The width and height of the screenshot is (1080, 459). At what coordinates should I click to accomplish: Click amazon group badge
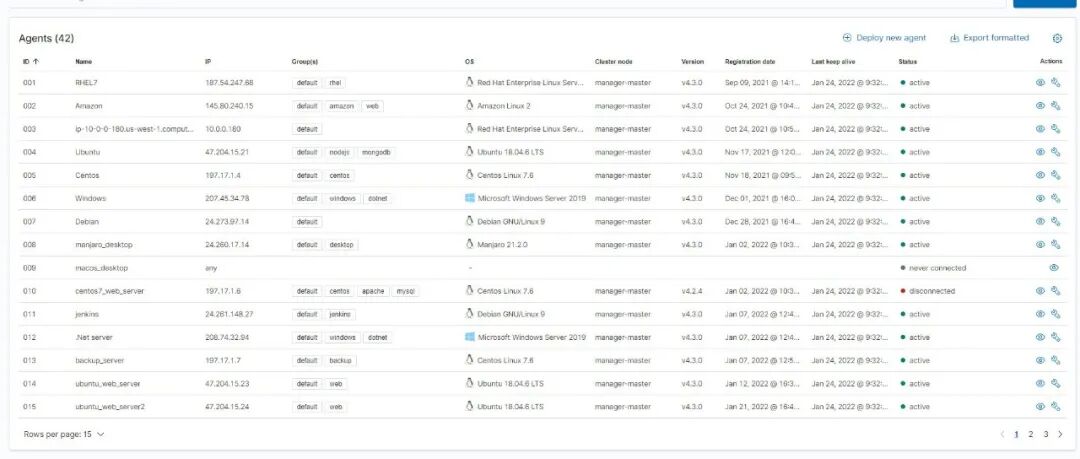click(x=341, y=106)
